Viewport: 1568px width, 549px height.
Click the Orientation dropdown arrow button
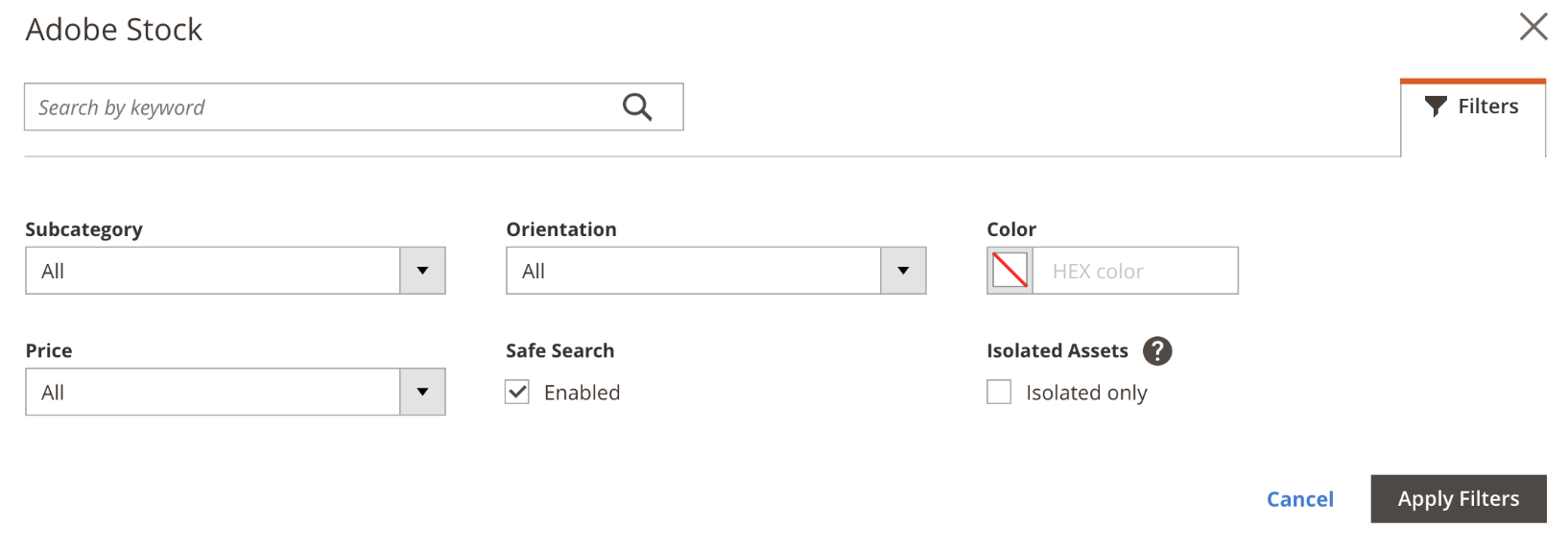click(x=903, y=271)
